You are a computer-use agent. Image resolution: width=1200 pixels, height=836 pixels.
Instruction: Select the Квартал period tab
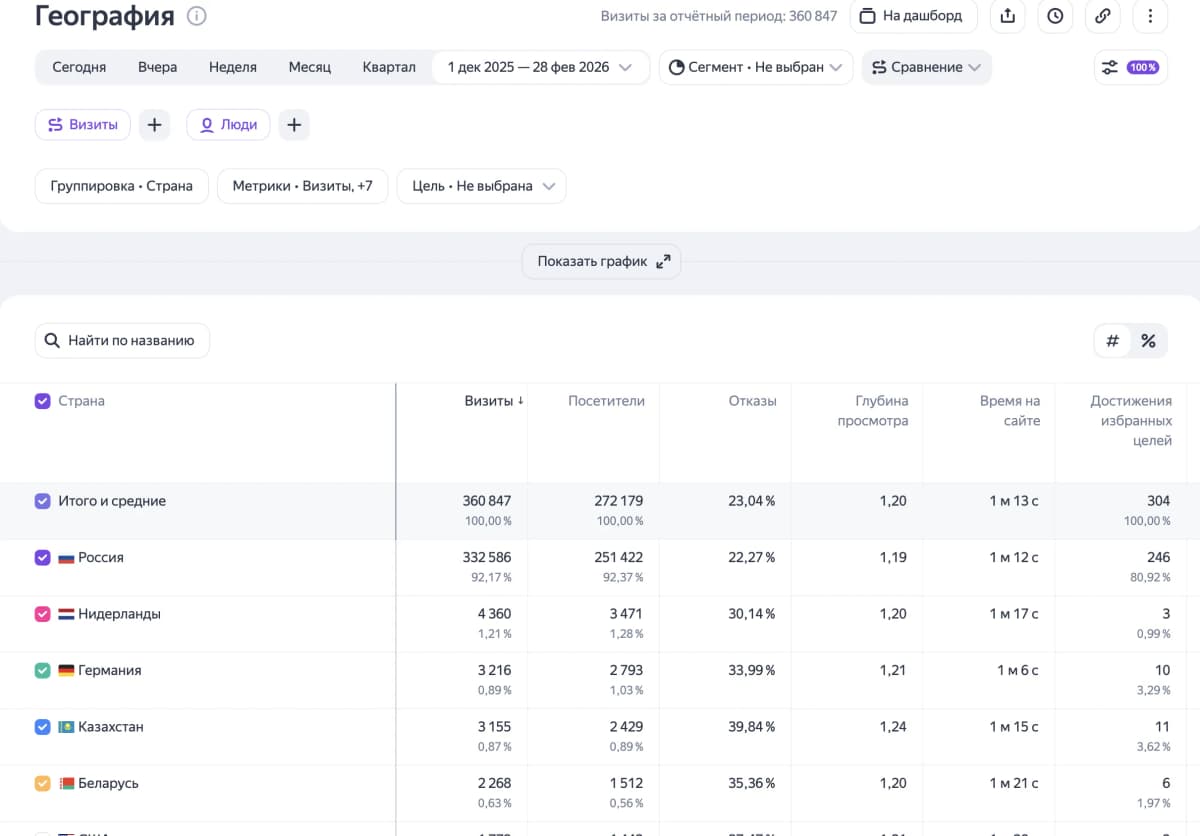pyautogui.click(x=389, y=66)
